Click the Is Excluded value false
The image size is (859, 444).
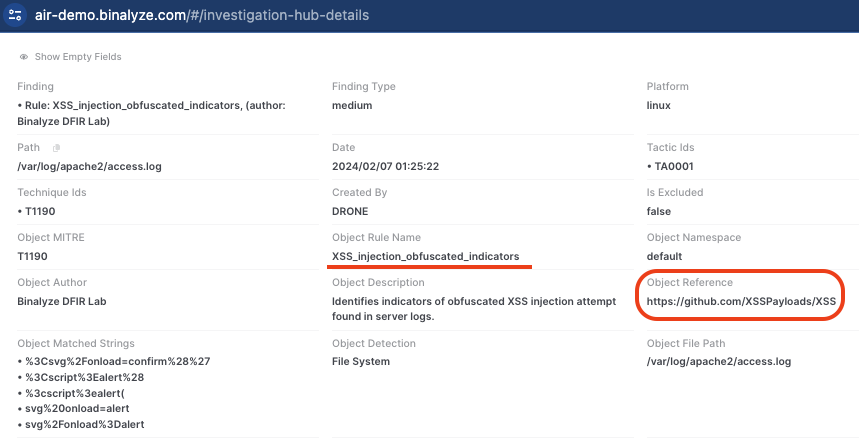[x=659, y=211]
